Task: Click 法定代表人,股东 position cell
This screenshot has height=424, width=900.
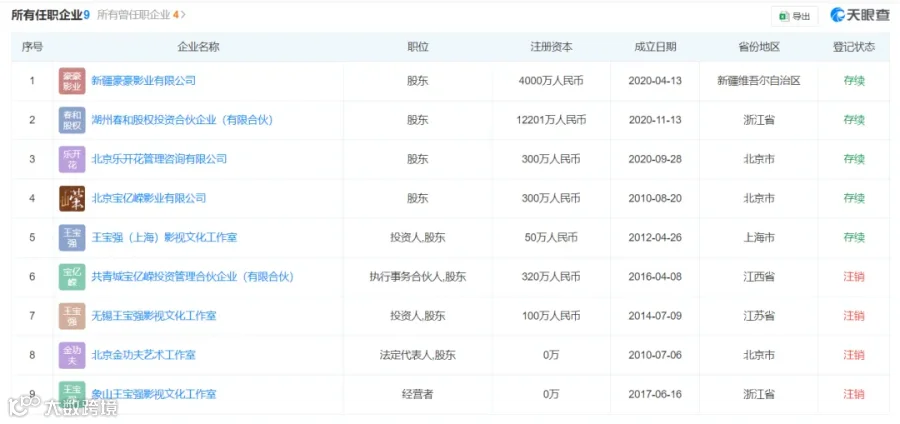Action: point(418,355)
